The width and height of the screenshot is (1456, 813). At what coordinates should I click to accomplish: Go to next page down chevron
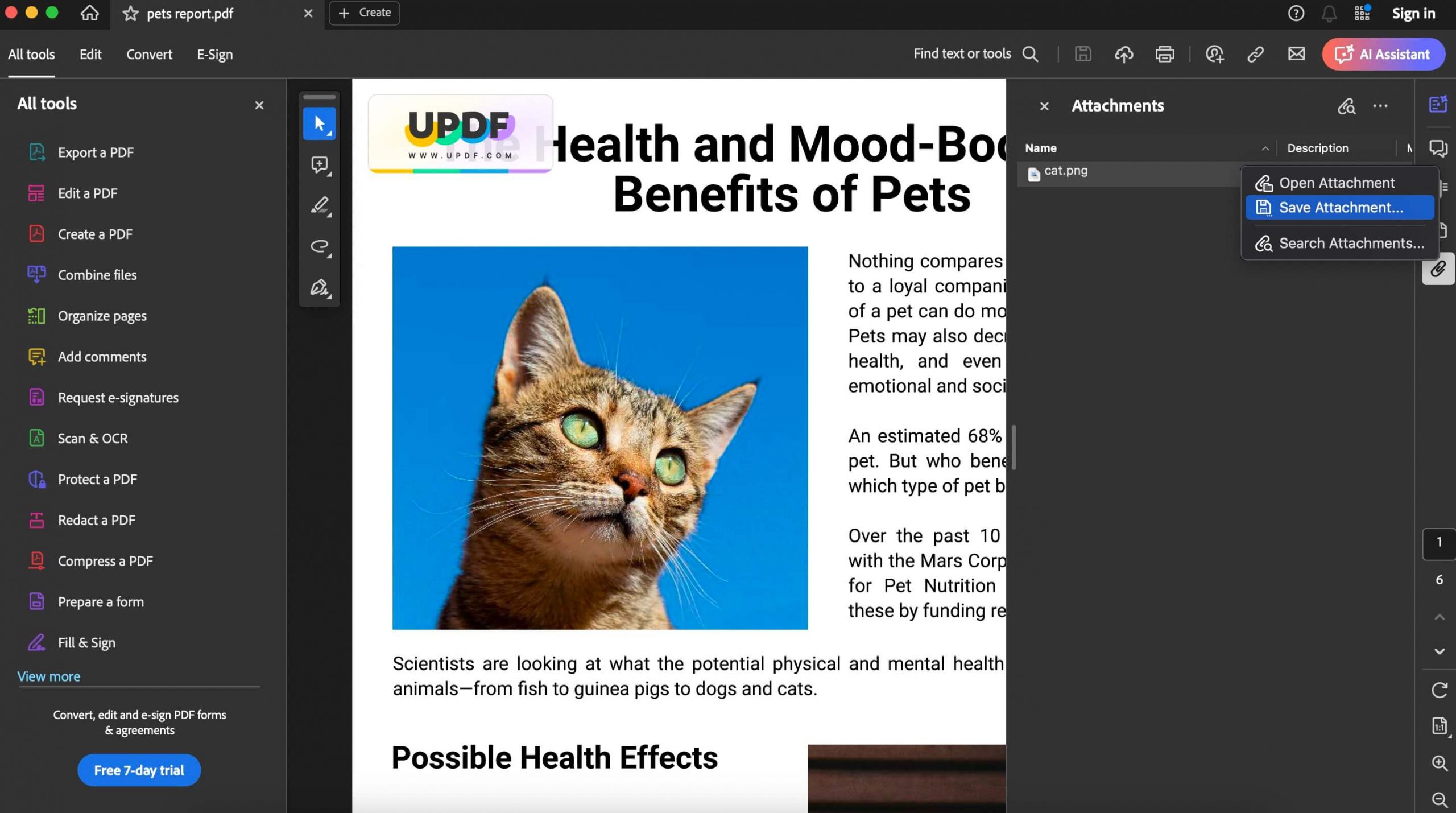1439,651
